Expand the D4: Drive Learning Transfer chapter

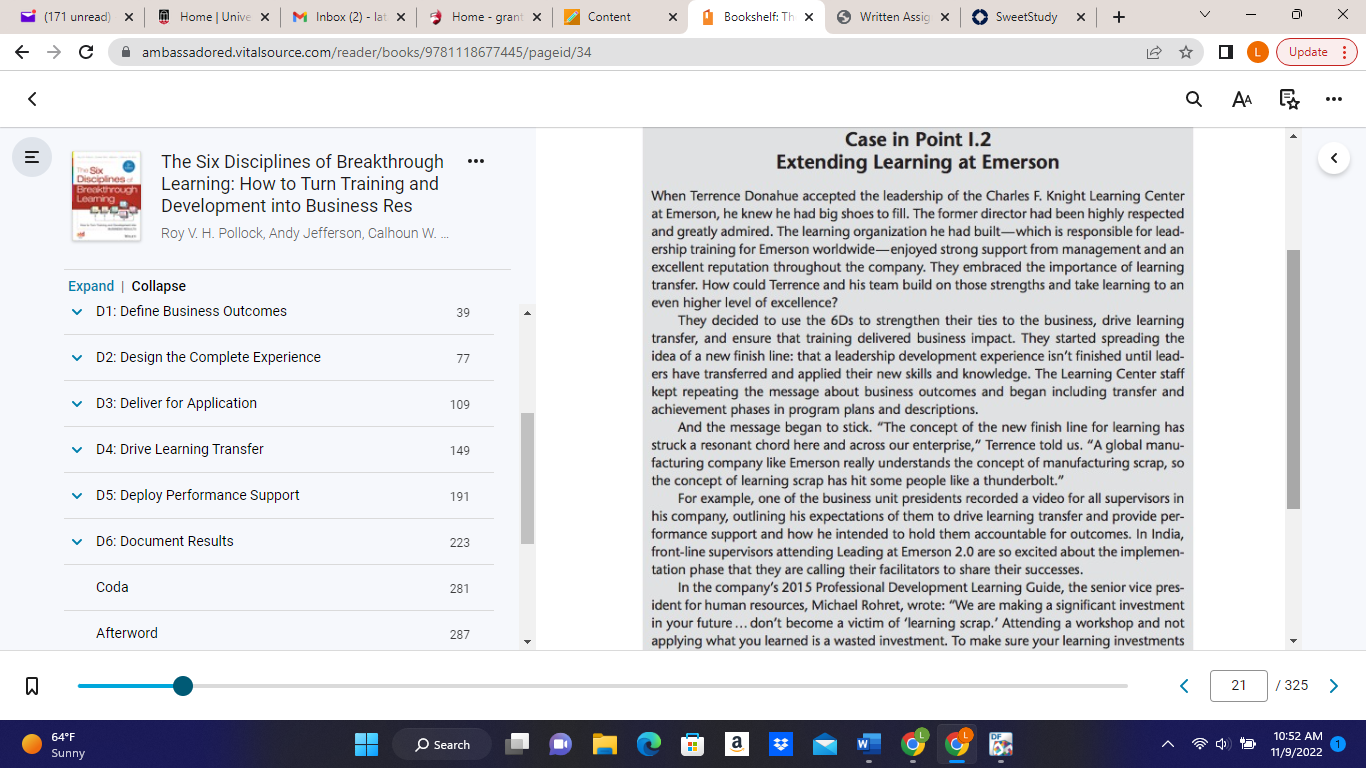click(77, 450)
